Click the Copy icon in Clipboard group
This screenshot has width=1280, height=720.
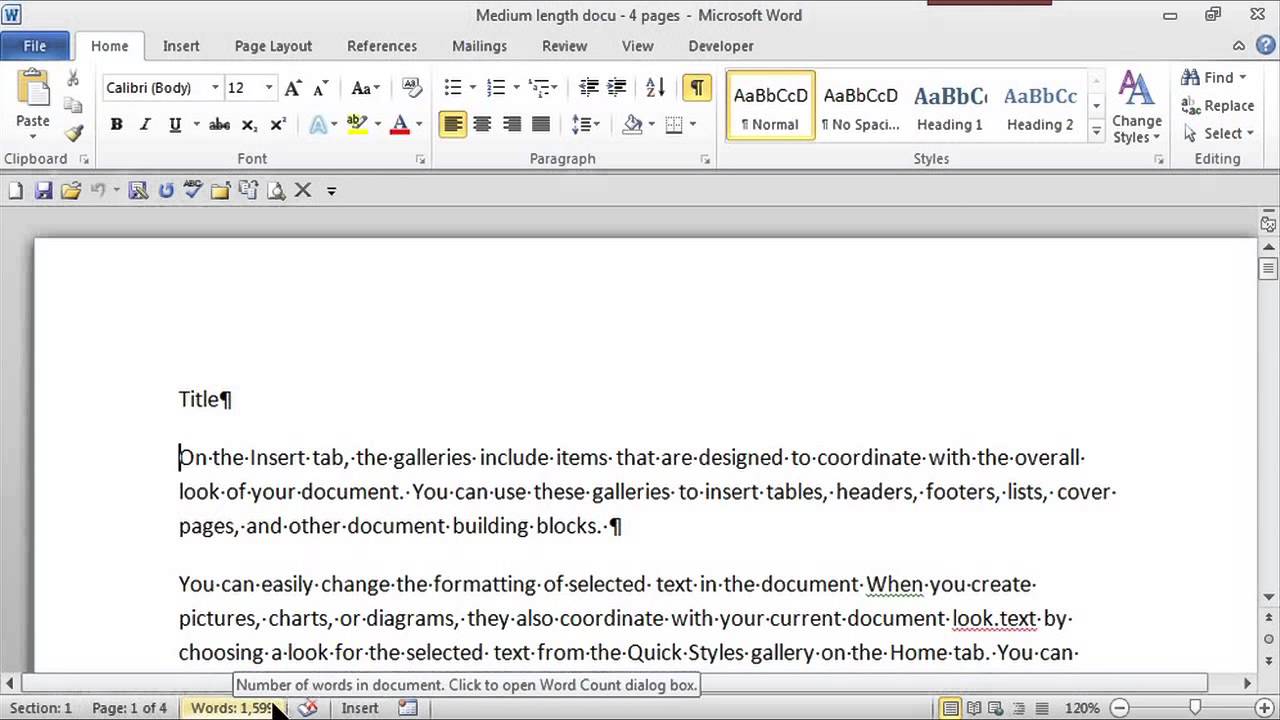[73, 105]
